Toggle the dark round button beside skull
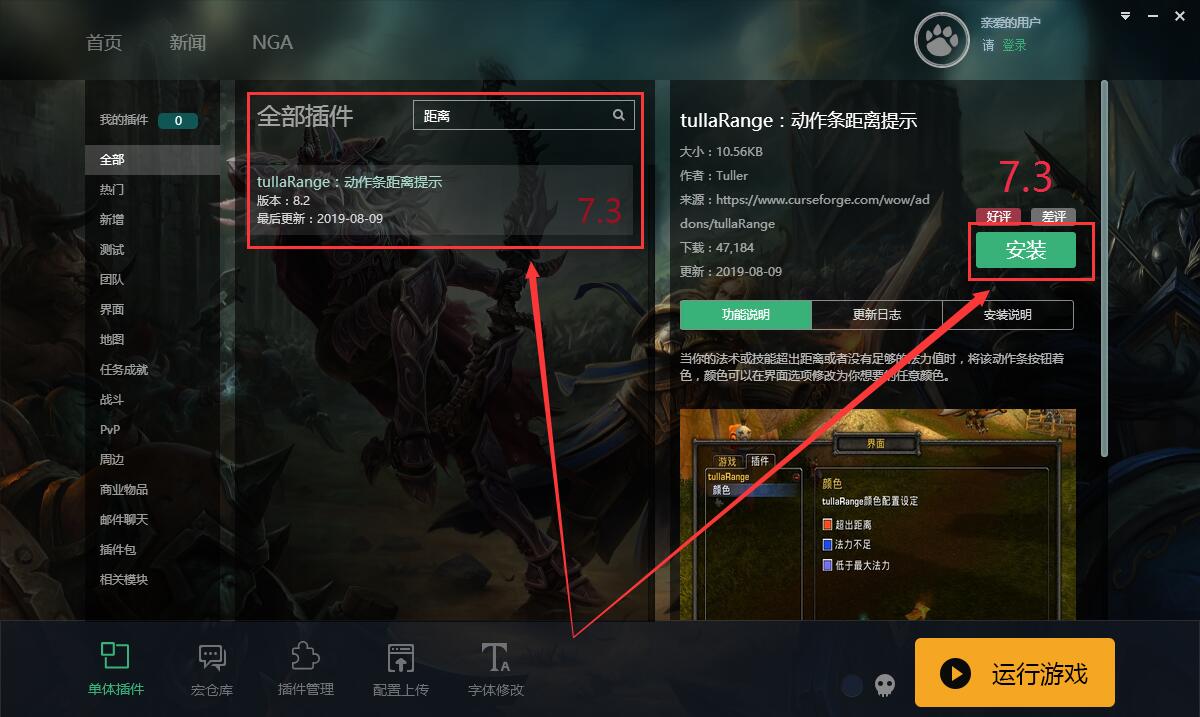Image resolution: width=1200 pixels, height=717 pixels. (x=852, y=685)
